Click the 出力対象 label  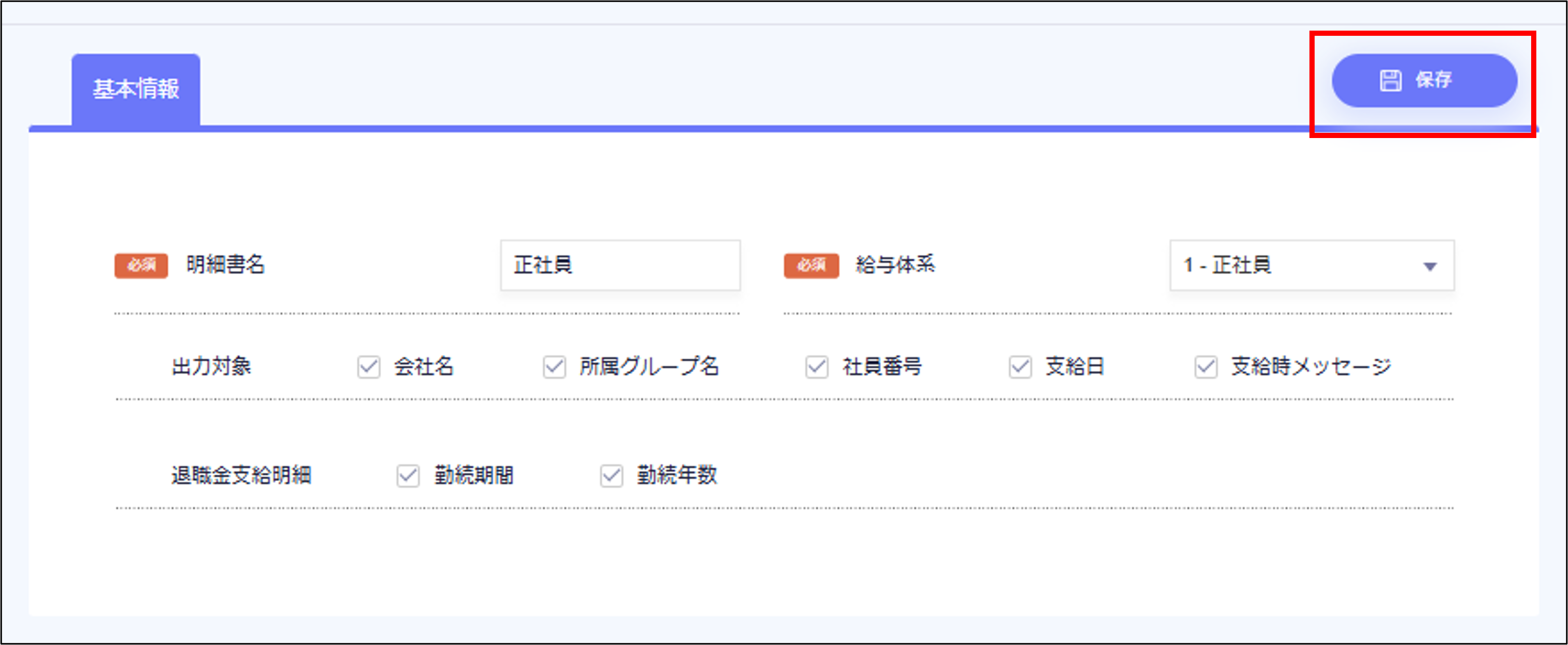(x=211, y=366)
